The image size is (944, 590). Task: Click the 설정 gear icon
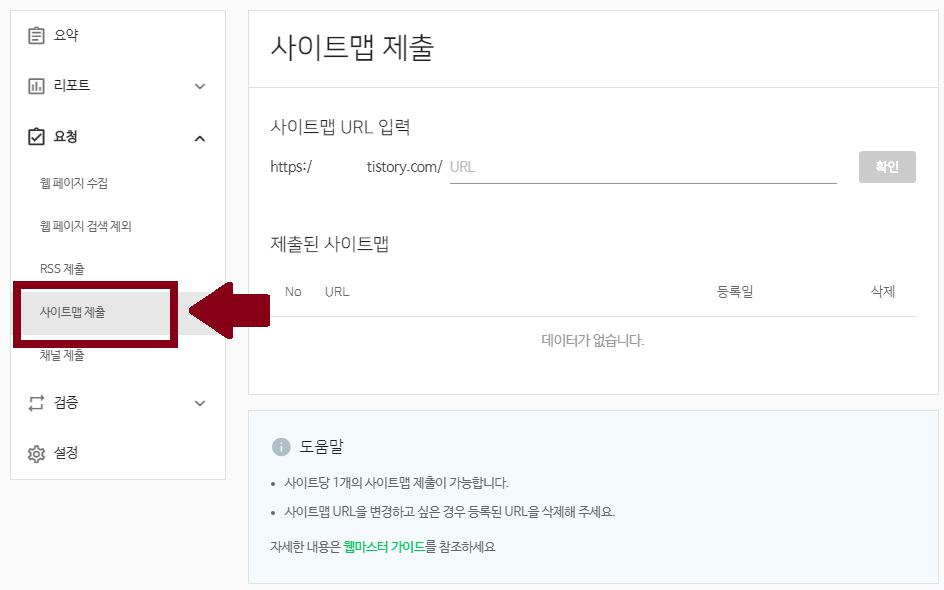[36, 453]
